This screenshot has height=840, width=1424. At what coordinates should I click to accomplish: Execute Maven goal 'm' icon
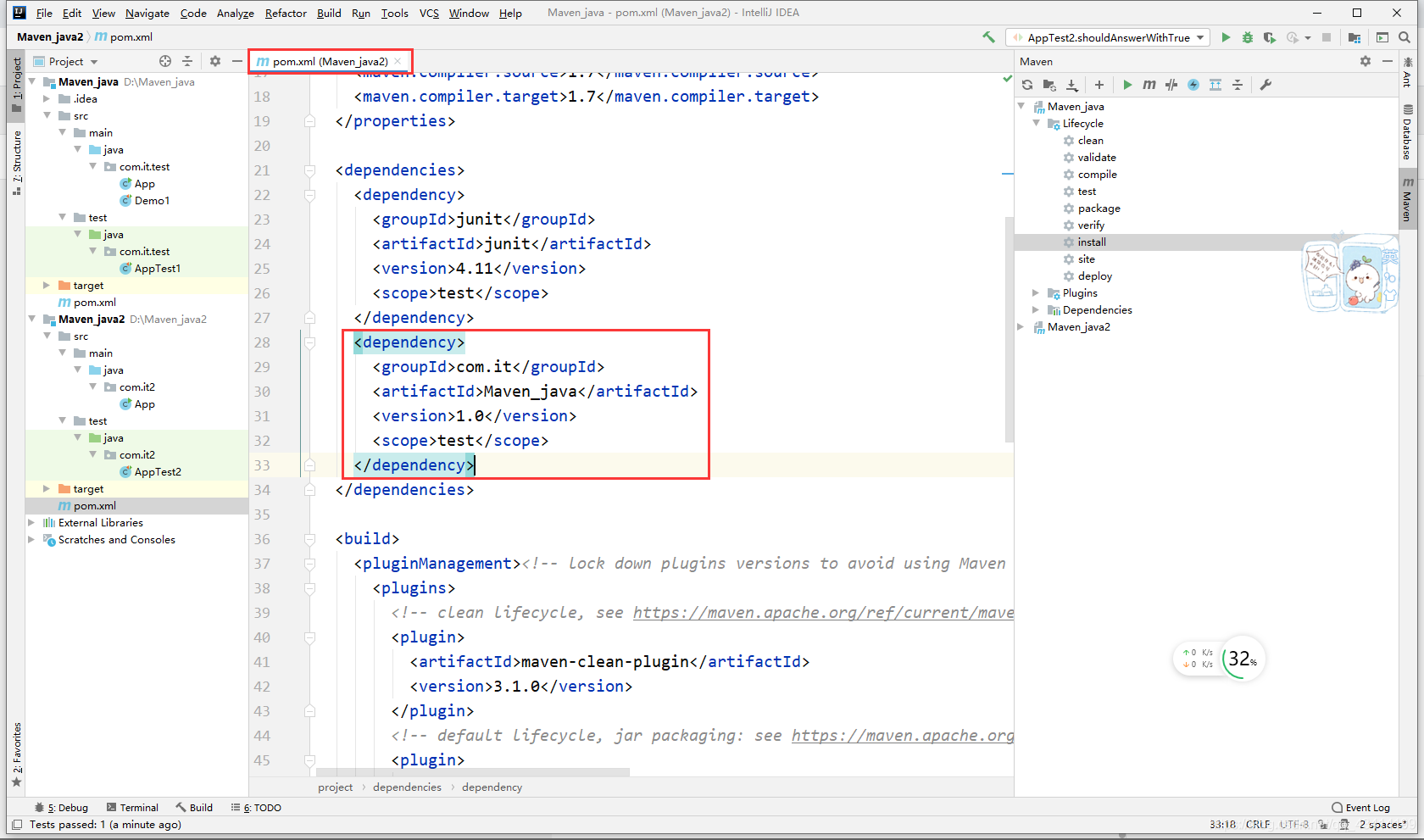tap(1149, 85)
